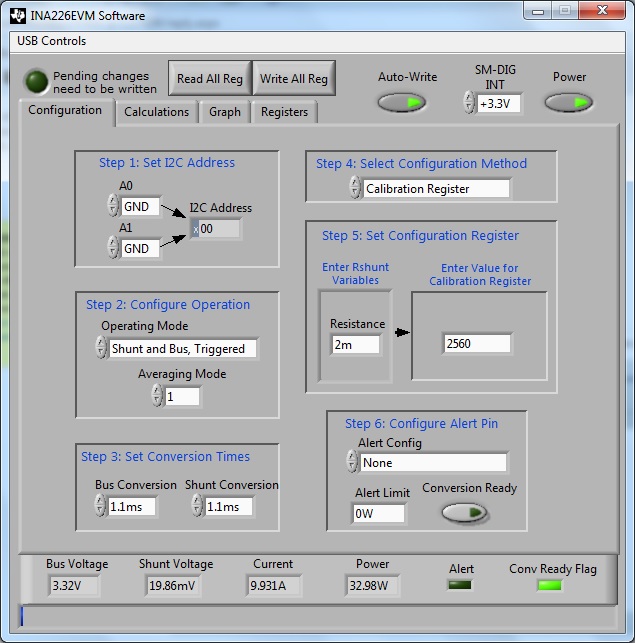The height and width of the screenshot is (643, 635).
Task: Click the Averaging Mode stepper arrows
Action: pyautogui.click(x=157, y=395)
